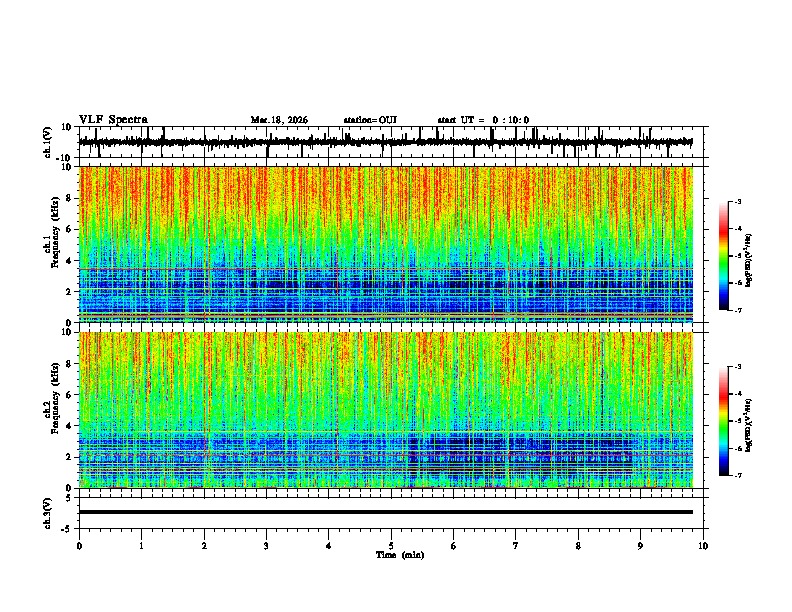This screenshot has width=792, height=612.
Task: Click the "5" tick on ch.3(V) axis
Action: (x=70, y=498)
